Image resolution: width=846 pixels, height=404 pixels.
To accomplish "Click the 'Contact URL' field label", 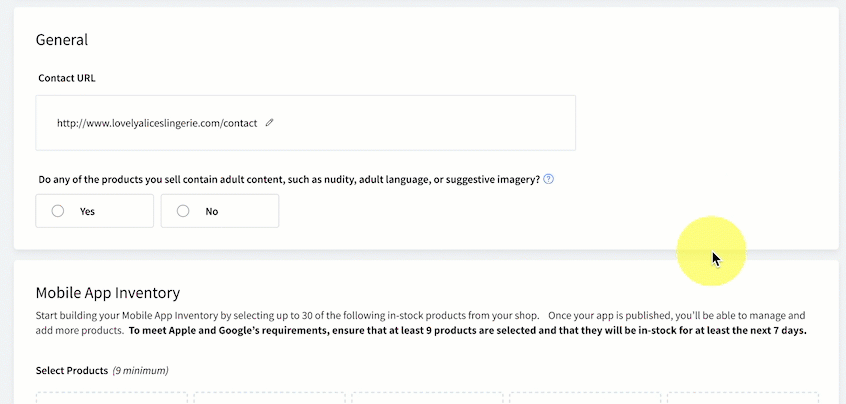I will pyautogui.click(x=67, y=78).
